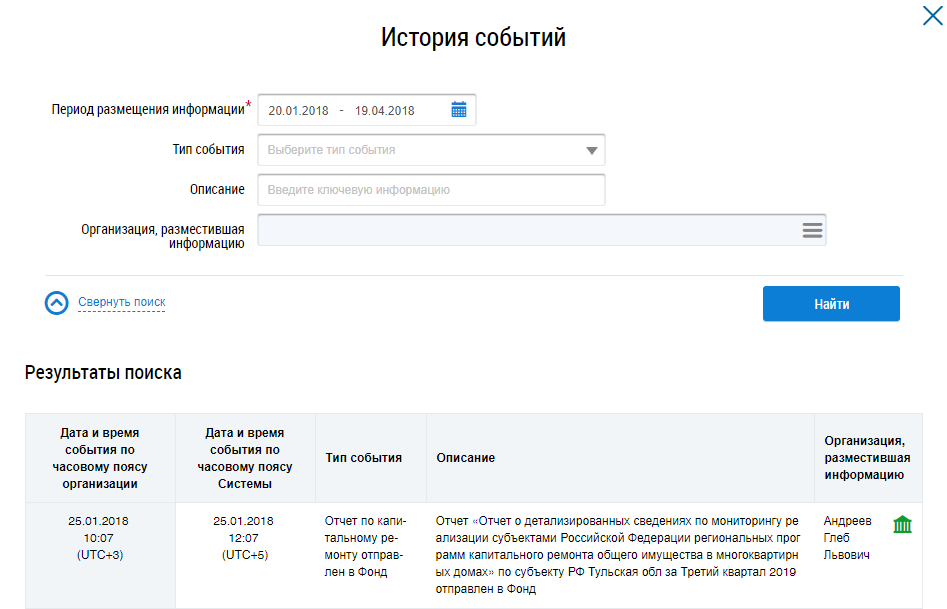Click the Организация, разместившая информацию header
This screenshot has height=609, width=947.
[866, 458]
